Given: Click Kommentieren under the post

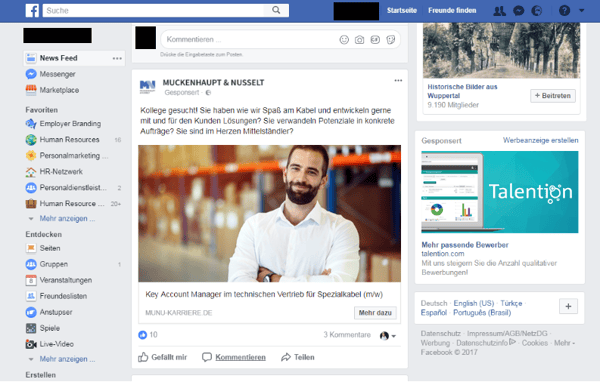Looking at the screenshot, I should 234,357.
